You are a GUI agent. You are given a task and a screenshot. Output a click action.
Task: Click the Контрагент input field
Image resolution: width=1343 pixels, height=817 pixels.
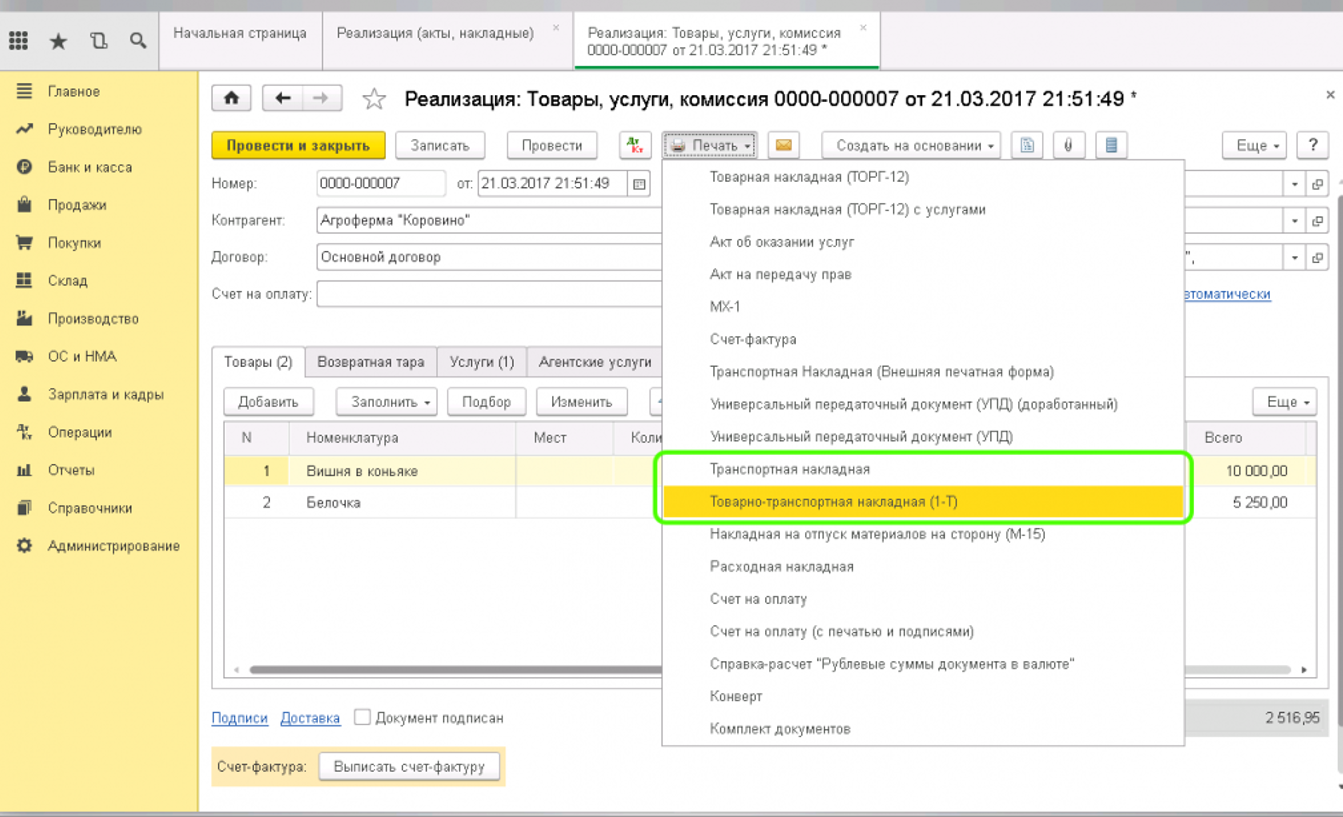pyautogui.click(x=488, y=220)
